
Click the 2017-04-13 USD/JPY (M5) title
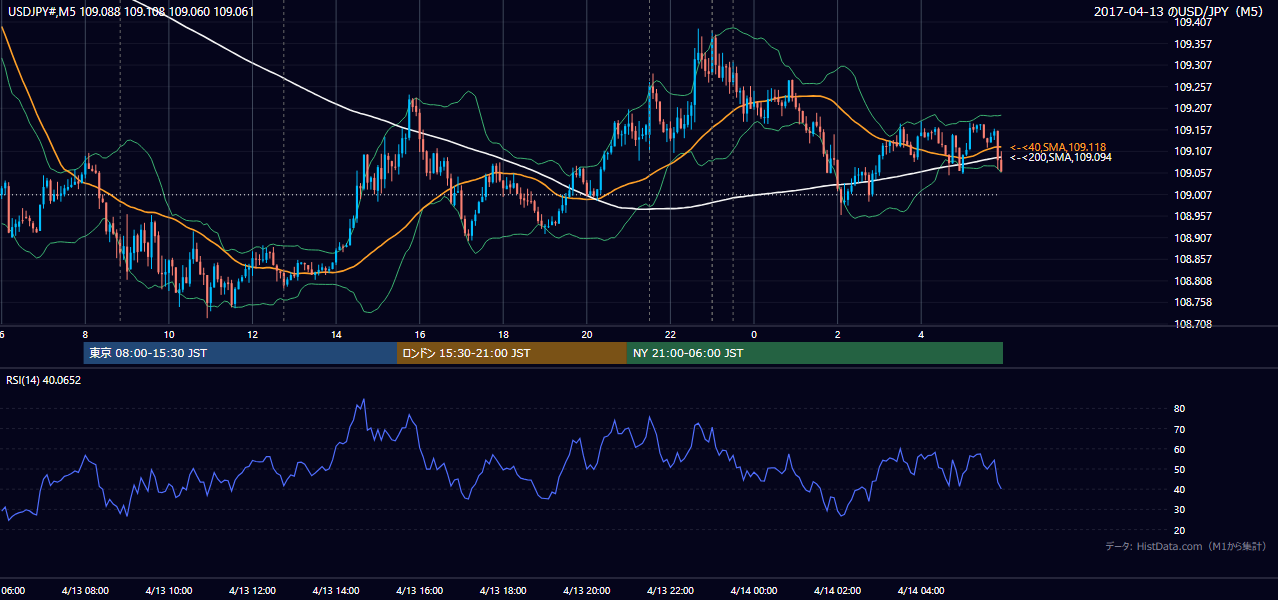click(1180, 12)
